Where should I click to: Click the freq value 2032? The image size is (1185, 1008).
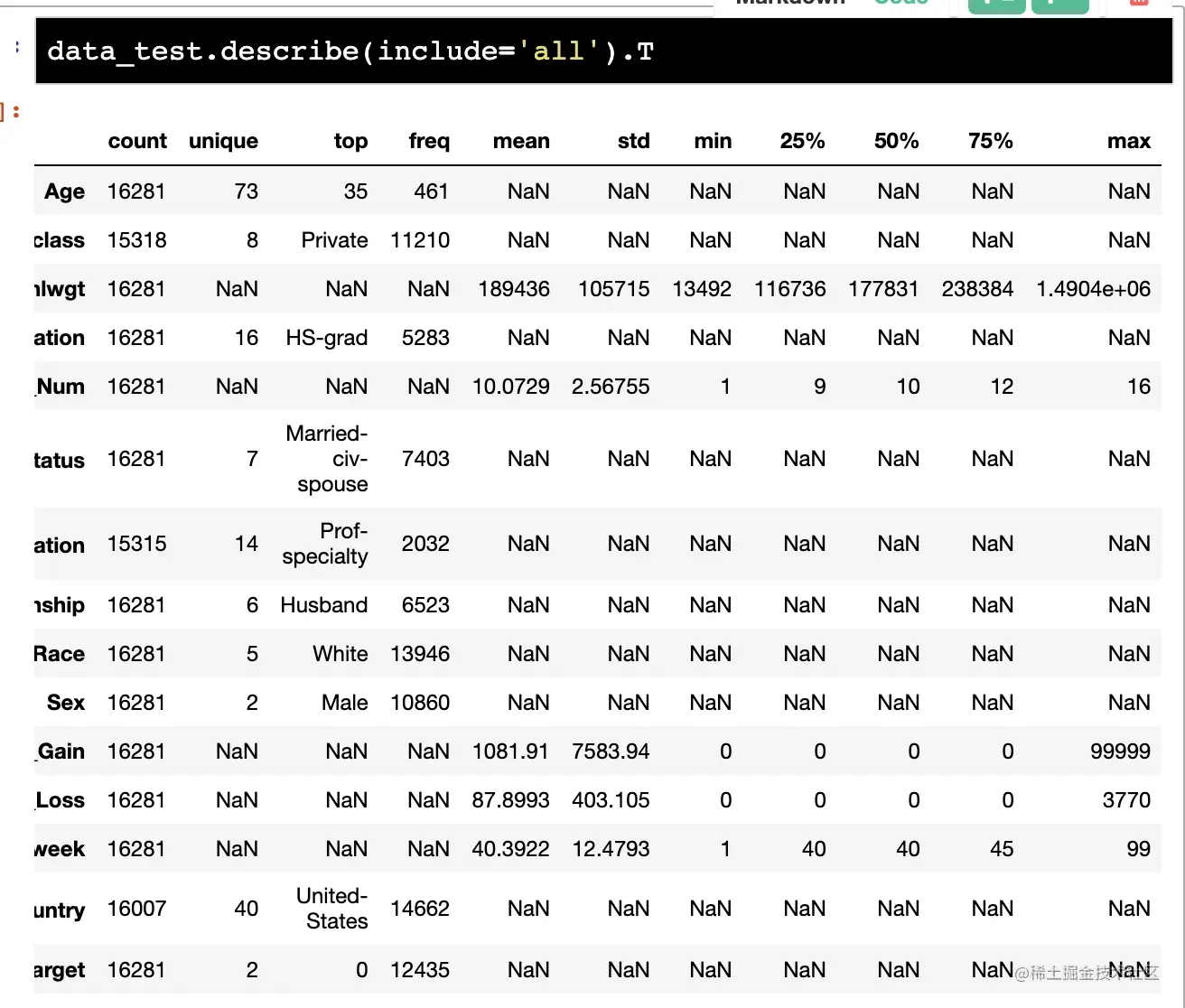pos(426,544)
